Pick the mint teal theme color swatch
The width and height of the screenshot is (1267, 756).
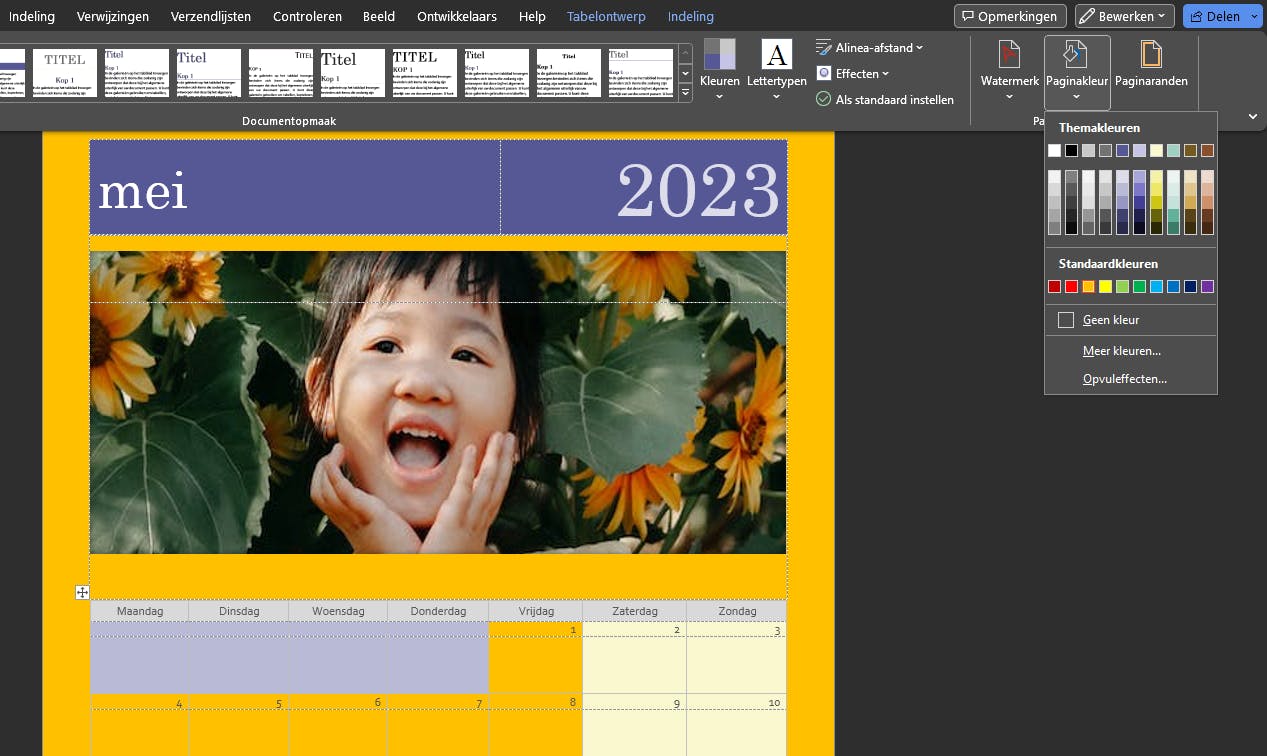pyautogui.click(x=1173, y=151)
